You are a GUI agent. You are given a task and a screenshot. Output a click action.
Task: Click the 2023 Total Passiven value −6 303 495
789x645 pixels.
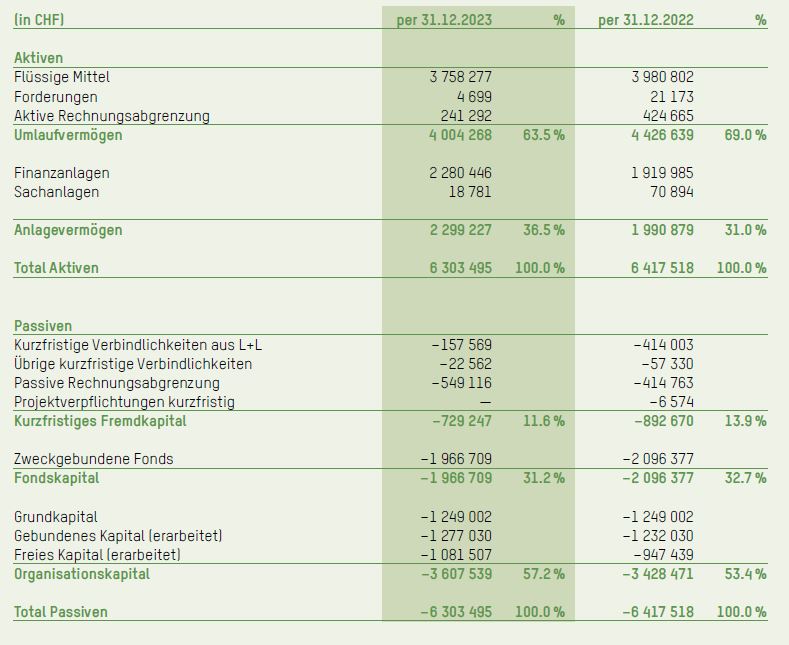click(456, 612)
